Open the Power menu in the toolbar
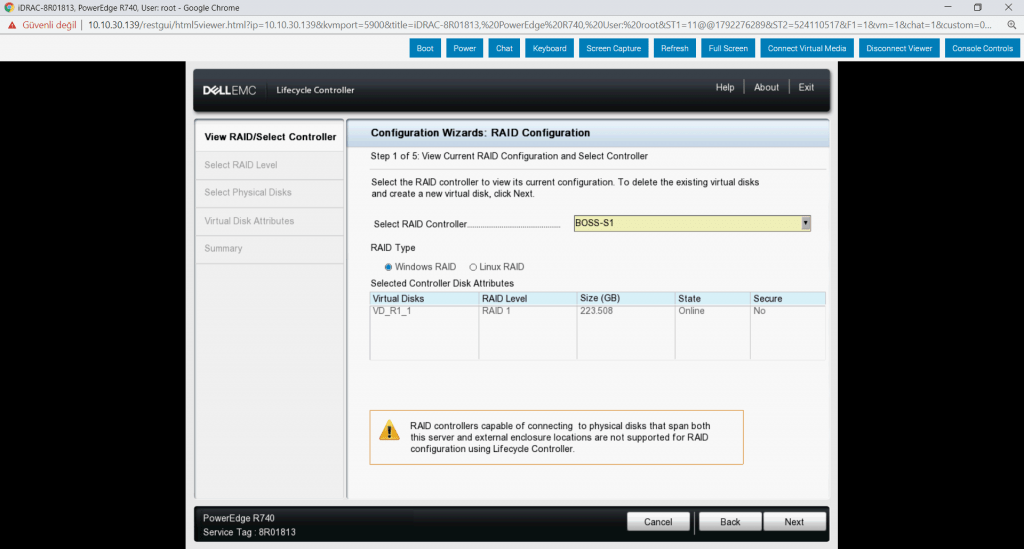The image size is (1024, 549). tap(464, 48)
